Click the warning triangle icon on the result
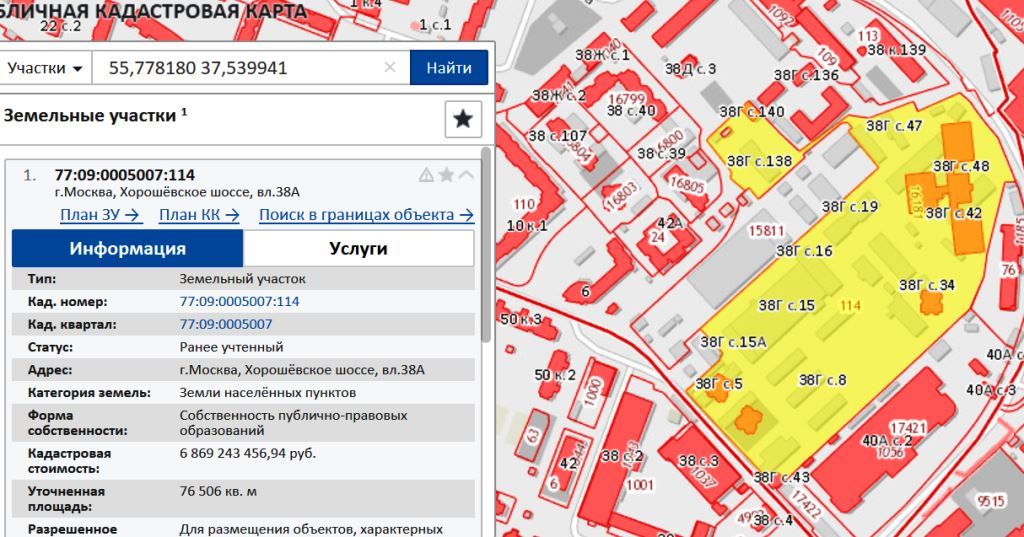Image resolution: width=1024 pixels, height=537 pixels. (426, 175)
